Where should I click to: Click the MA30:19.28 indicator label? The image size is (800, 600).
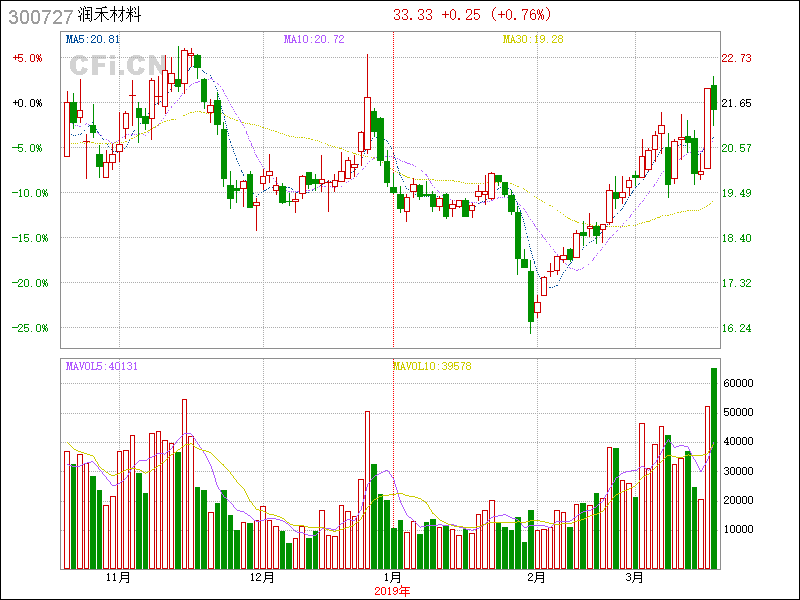[x=533, y=40]
